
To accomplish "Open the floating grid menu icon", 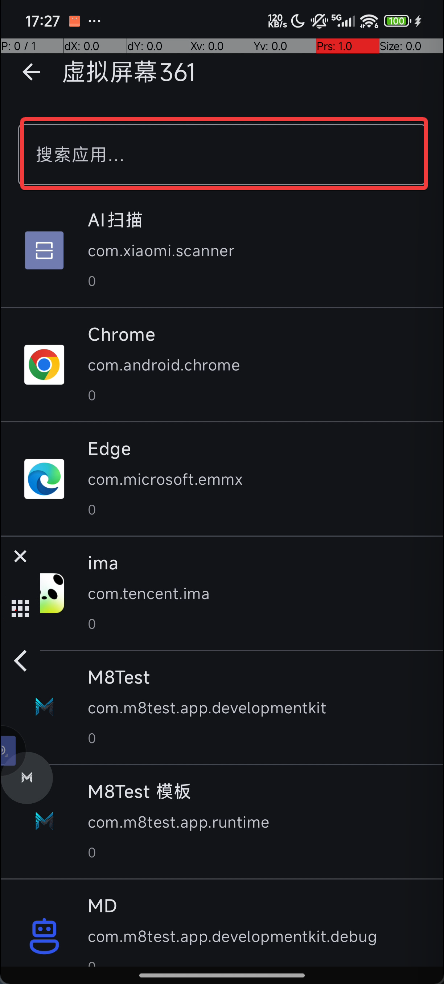I will (x=21, y=608).
